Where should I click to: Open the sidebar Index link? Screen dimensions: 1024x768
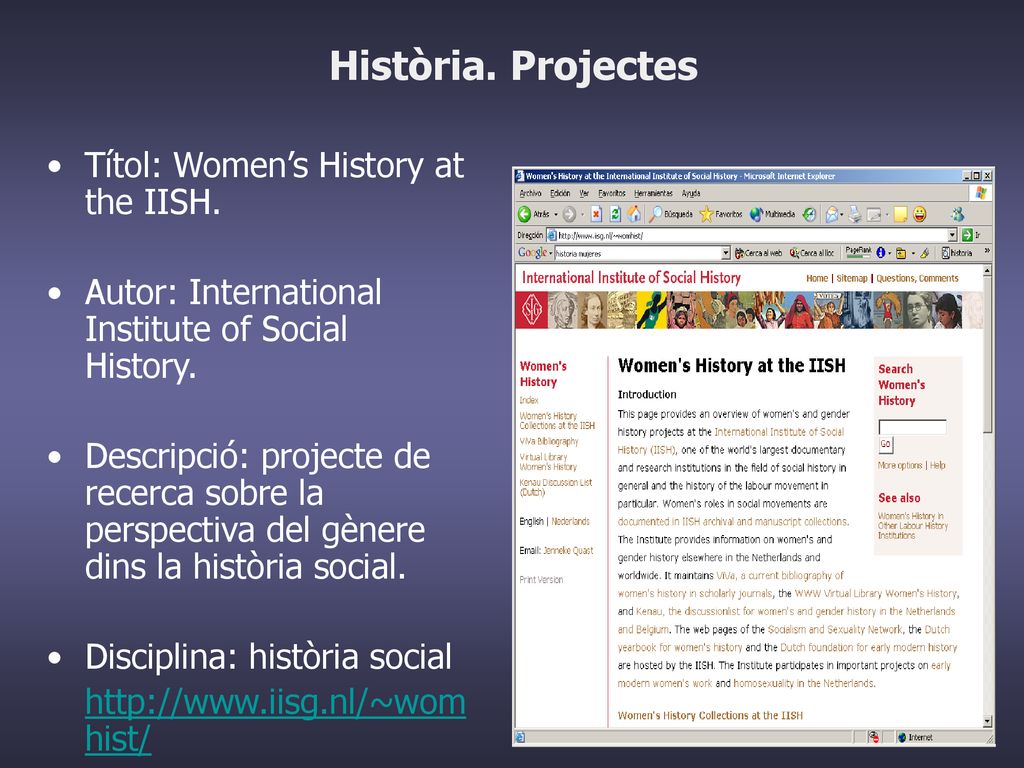[529, 400]
